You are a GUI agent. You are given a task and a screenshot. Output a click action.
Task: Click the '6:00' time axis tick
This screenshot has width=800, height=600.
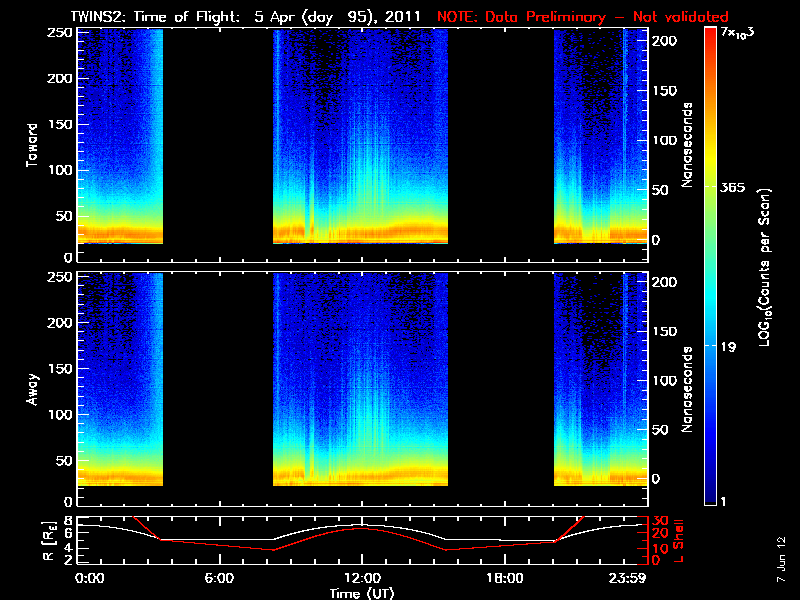[x=219, y=579]
